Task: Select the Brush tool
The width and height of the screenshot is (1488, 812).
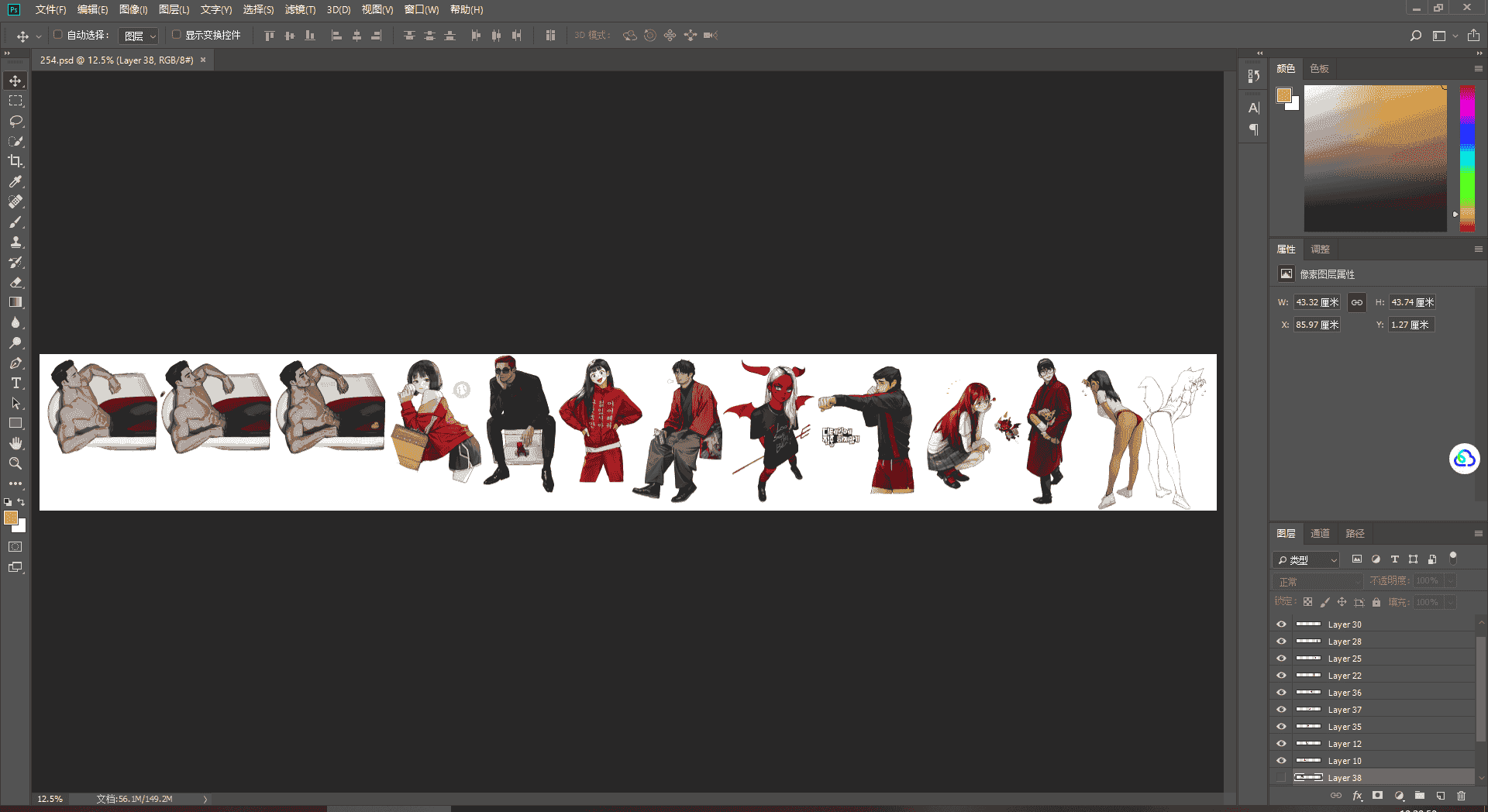Action: [x=15, y=222]
